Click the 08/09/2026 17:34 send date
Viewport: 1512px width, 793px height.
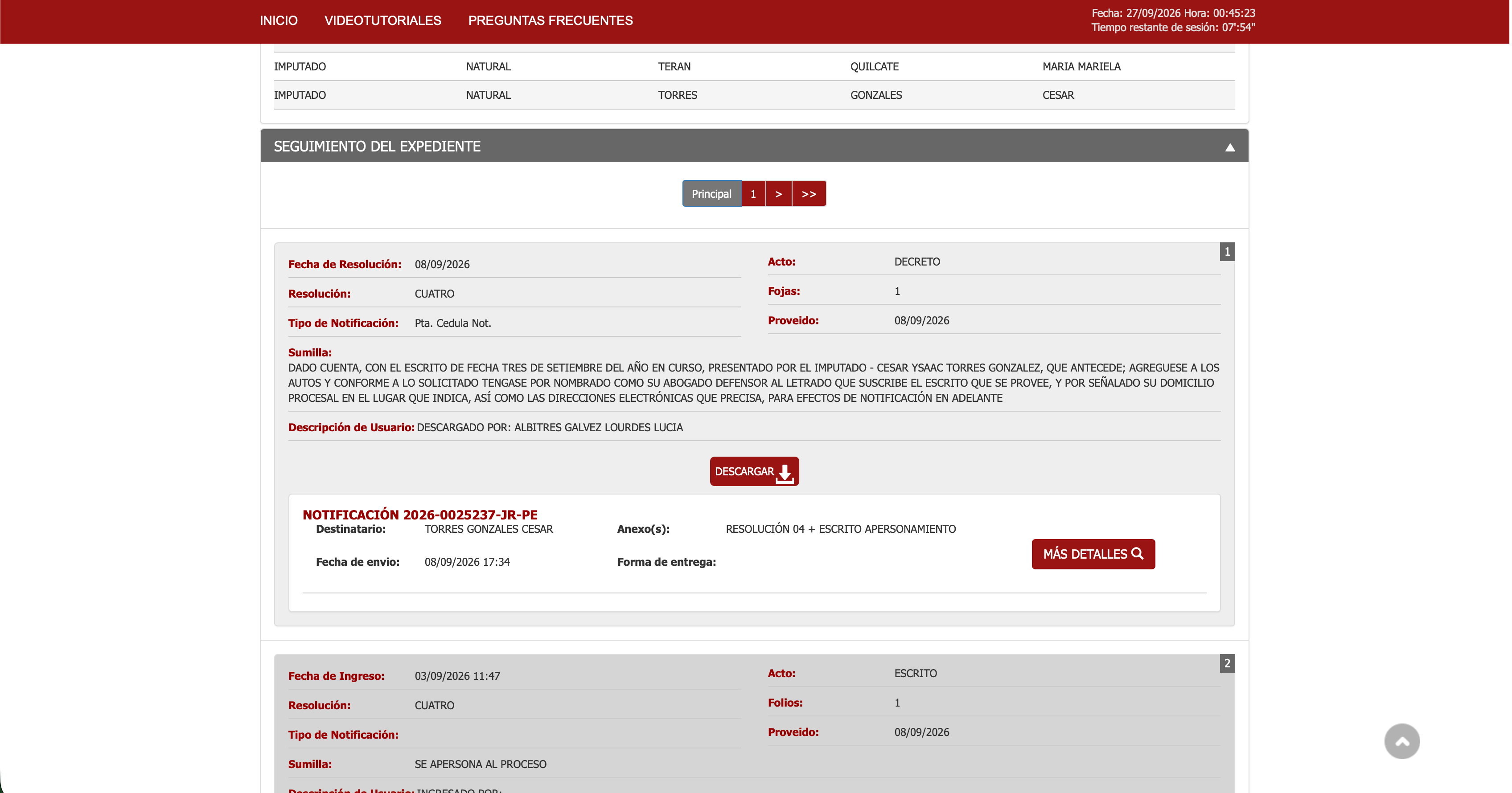pyautogui.click(x=467, y=562)
